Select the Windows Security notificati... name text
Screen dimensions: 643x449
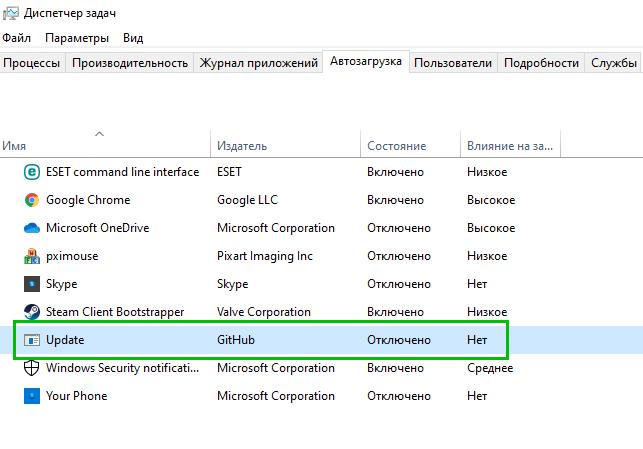coord(122,368)
